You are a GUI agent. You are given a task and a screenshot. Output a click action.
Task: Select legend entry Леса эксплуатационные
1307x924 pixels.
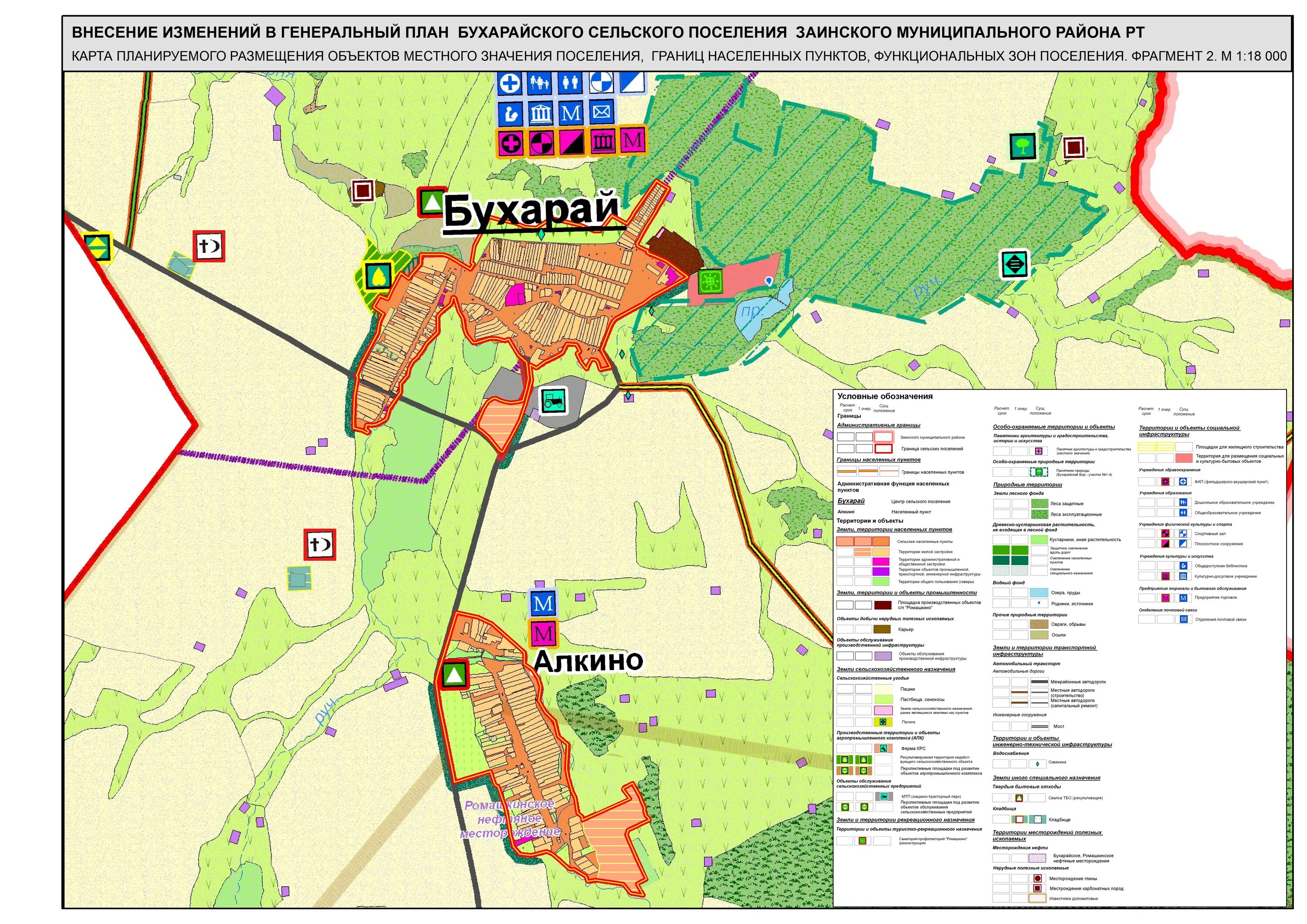[x=1076, y=514]
